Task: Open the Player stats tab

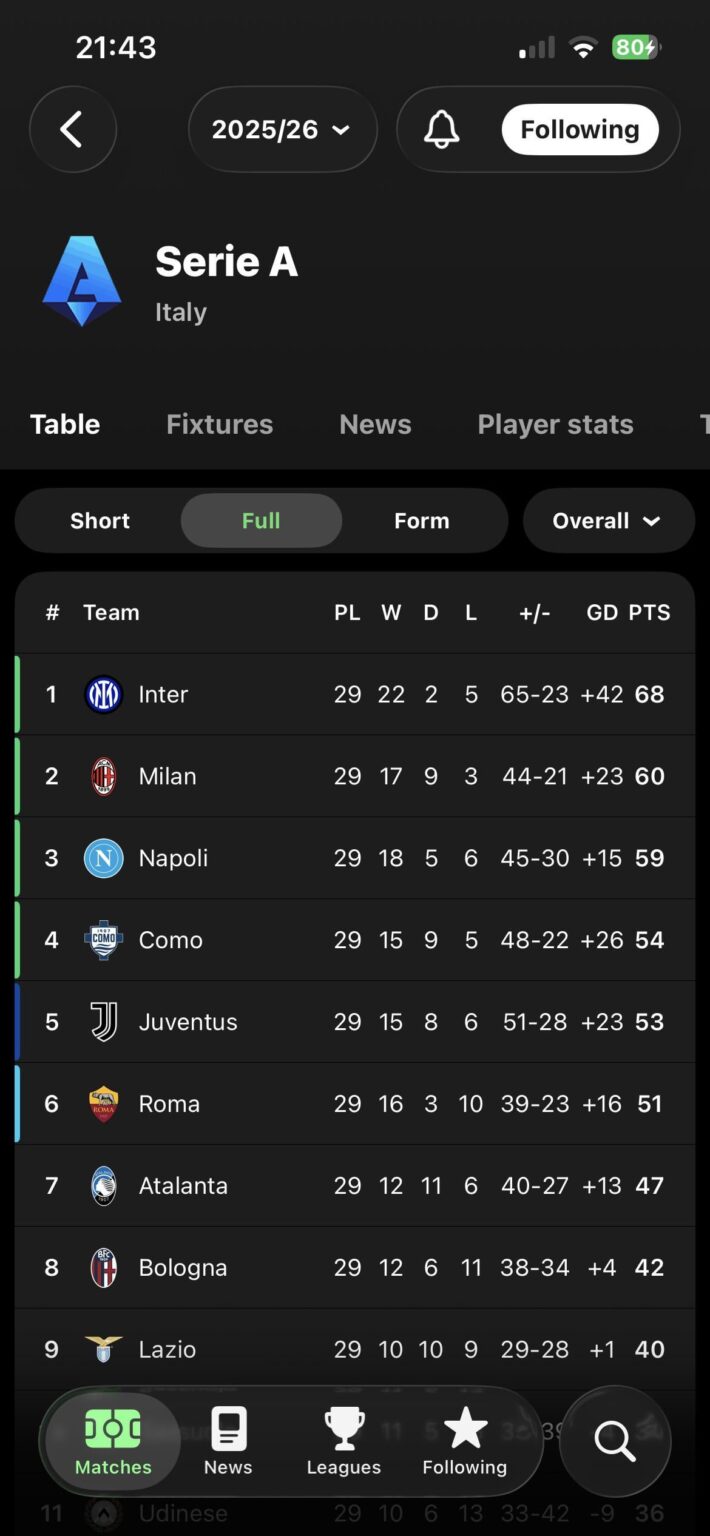Action: pyautogui.click(x=555, y=424)
